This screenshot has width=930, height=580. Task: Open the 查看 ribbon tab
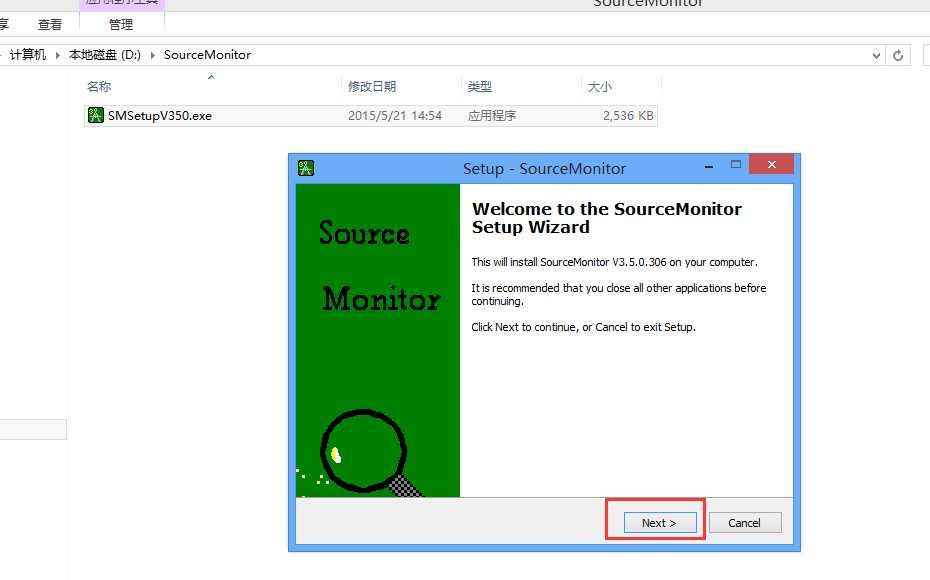tap(50, 24)
